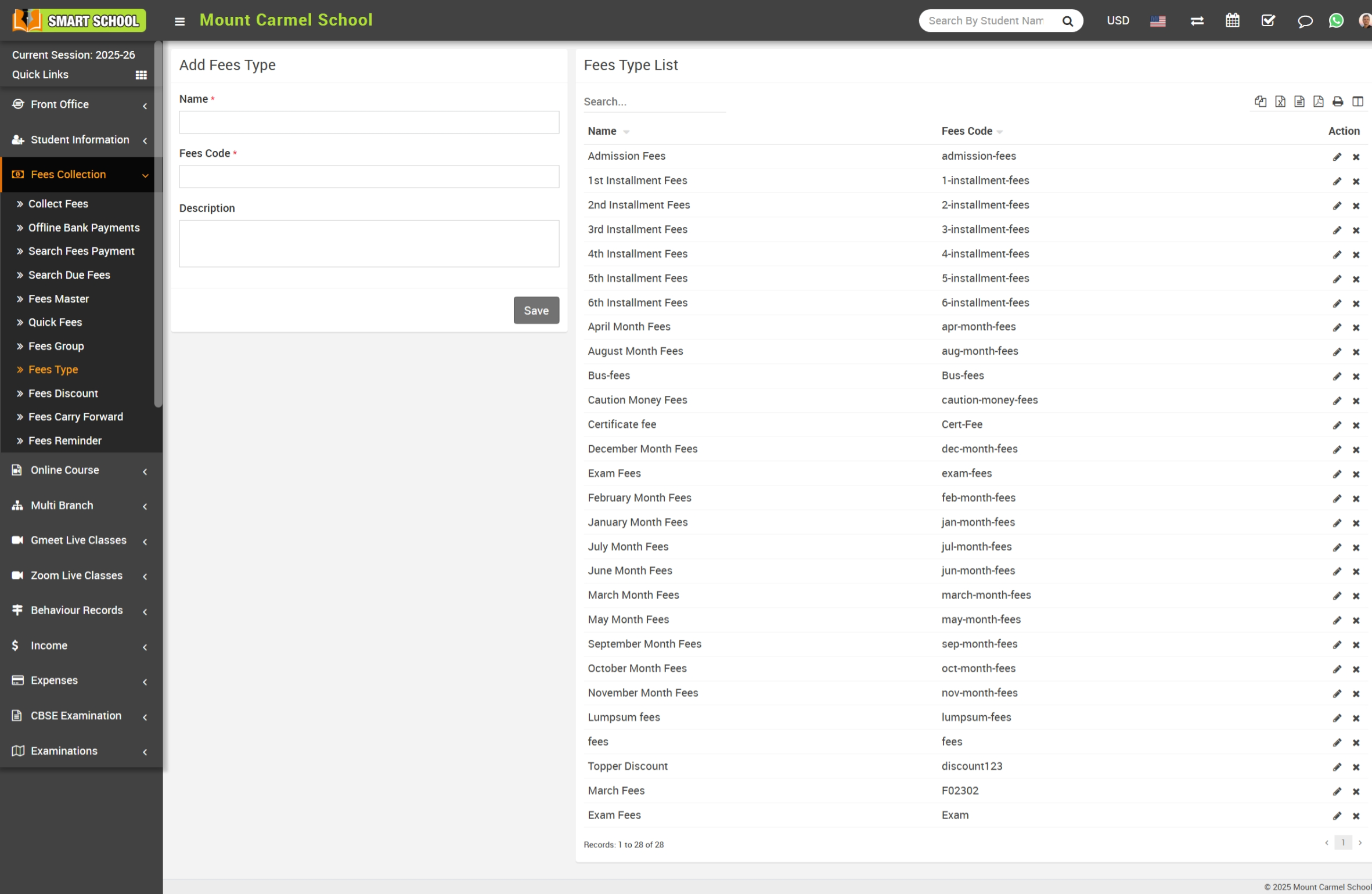
Task: Open Fees Reminder submenu item
Action: 64,441
